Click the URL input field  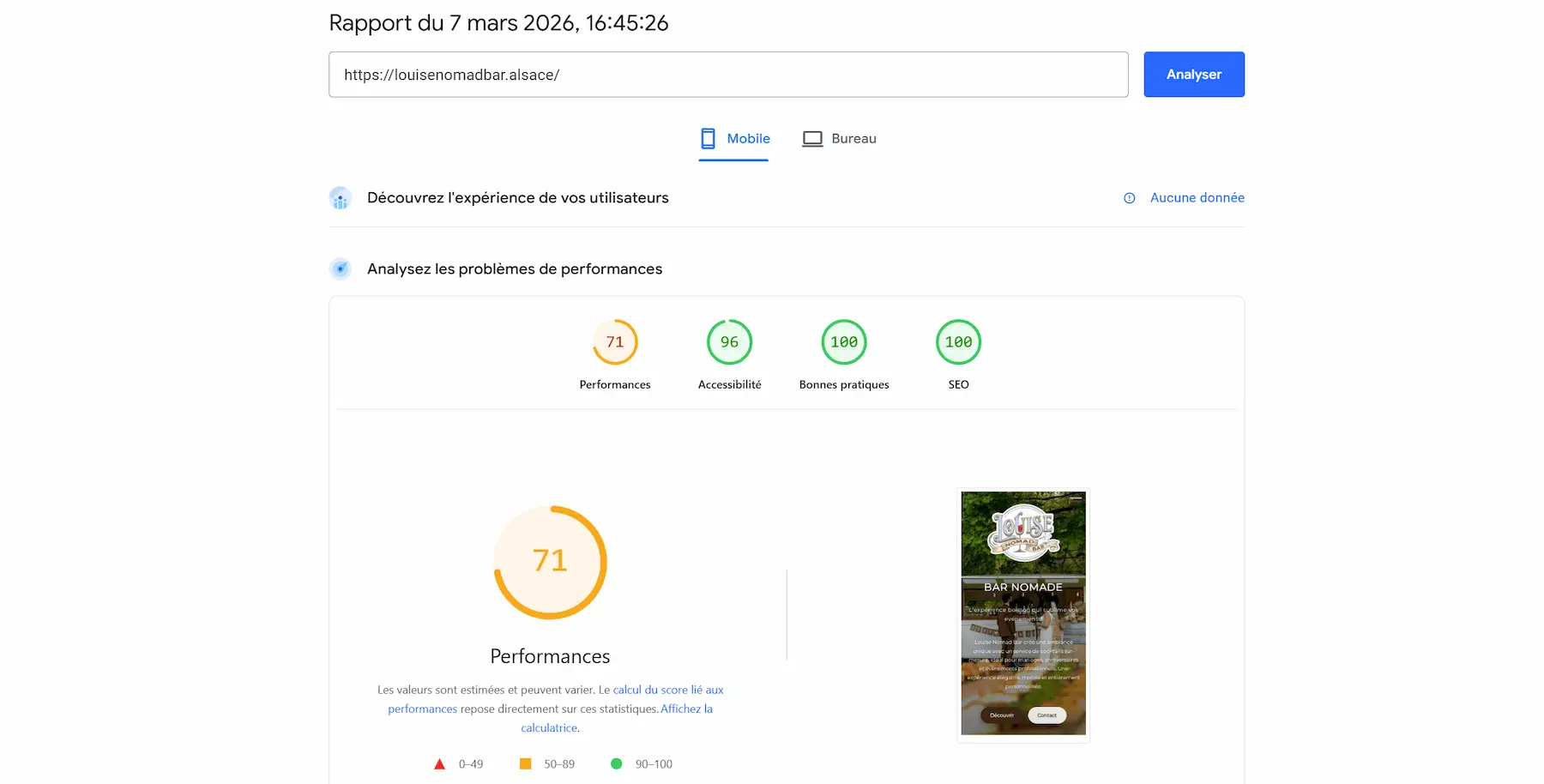(728, 75)
